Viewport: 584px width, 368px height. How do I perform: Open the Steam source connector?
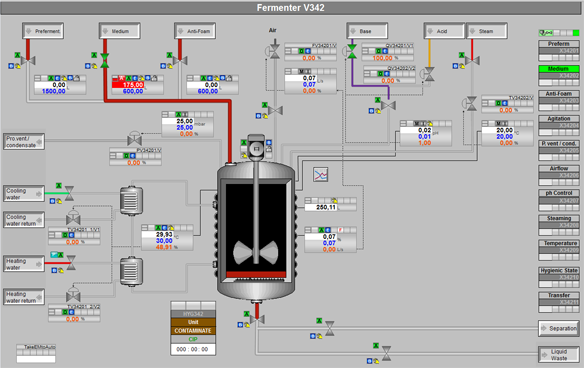click(486, 31)
